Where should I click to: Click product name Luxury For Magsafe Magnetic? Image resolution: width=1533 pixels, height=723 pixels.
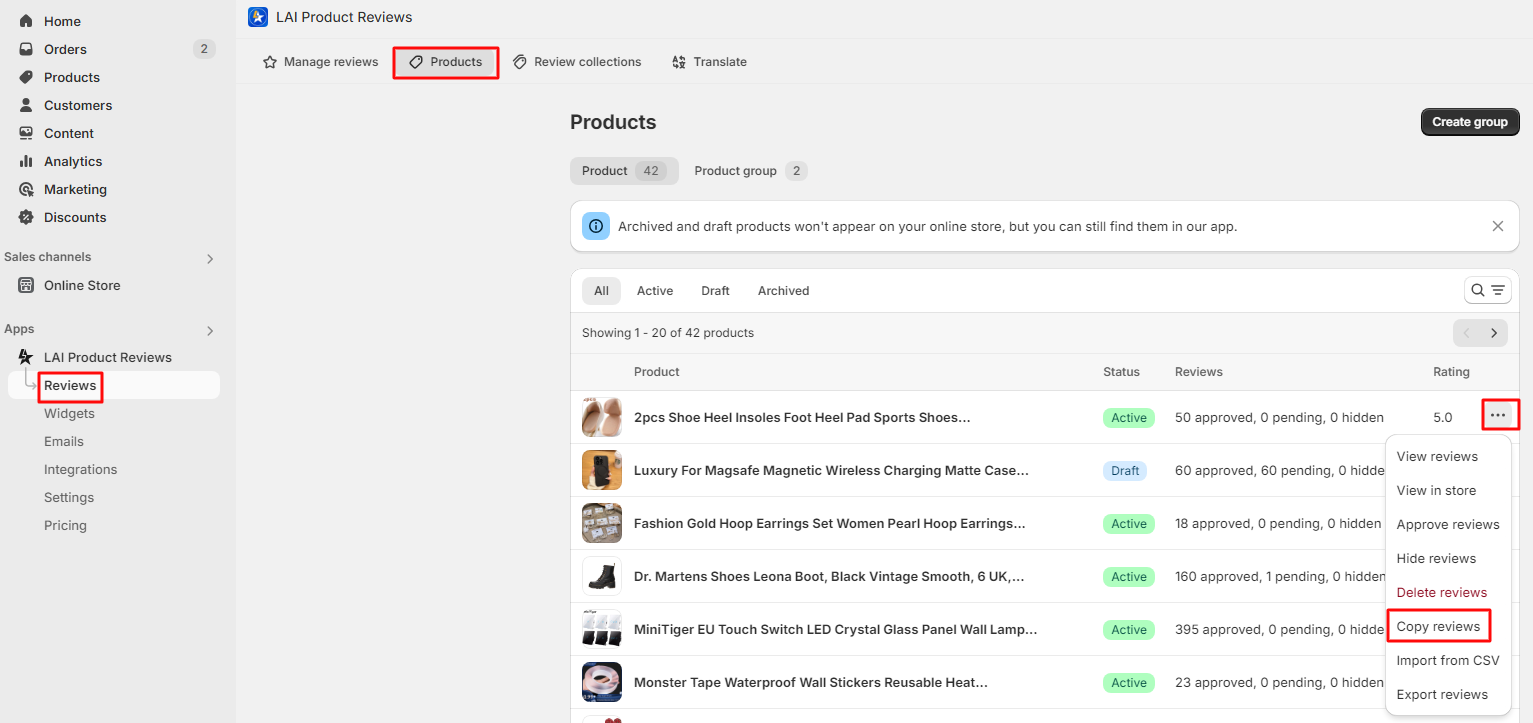(x=831, y=470)
